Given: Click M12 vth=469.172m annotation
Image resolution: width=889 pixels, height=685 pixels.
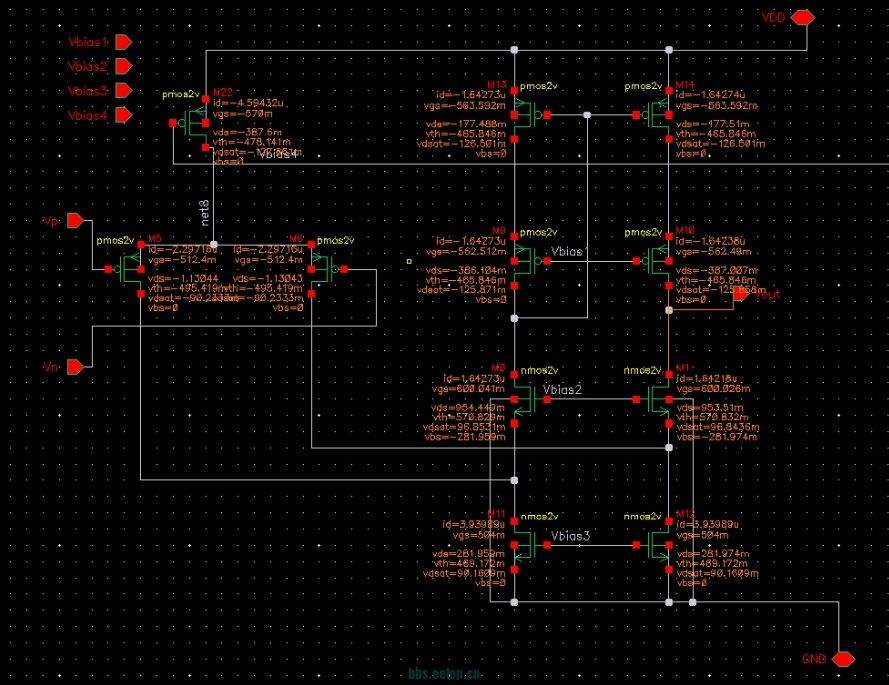Looking at the screenshot, I should coord(712,564).
